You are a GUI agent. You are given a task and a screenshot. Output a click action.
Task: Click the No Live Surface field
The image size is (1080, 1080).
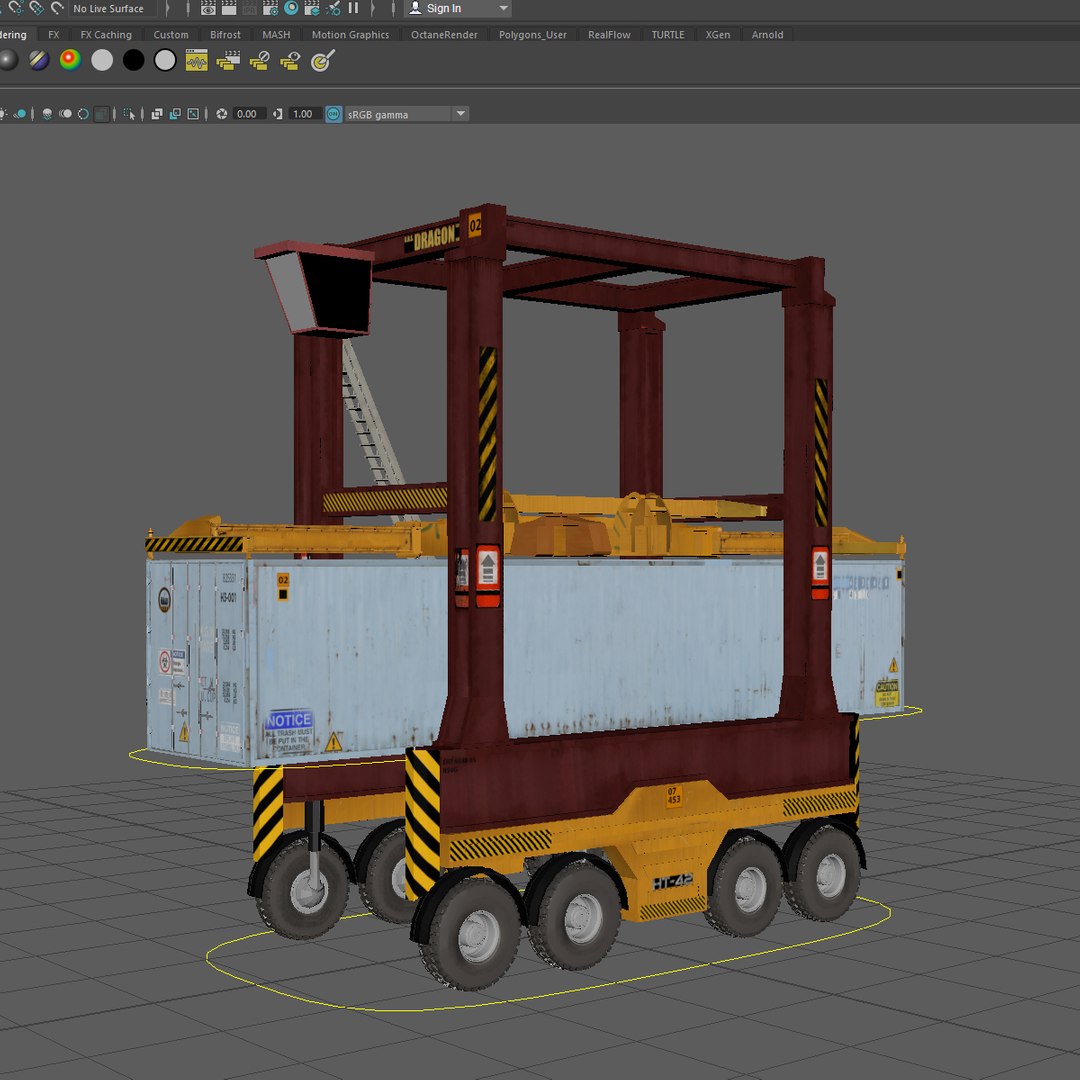coord(112,8)
